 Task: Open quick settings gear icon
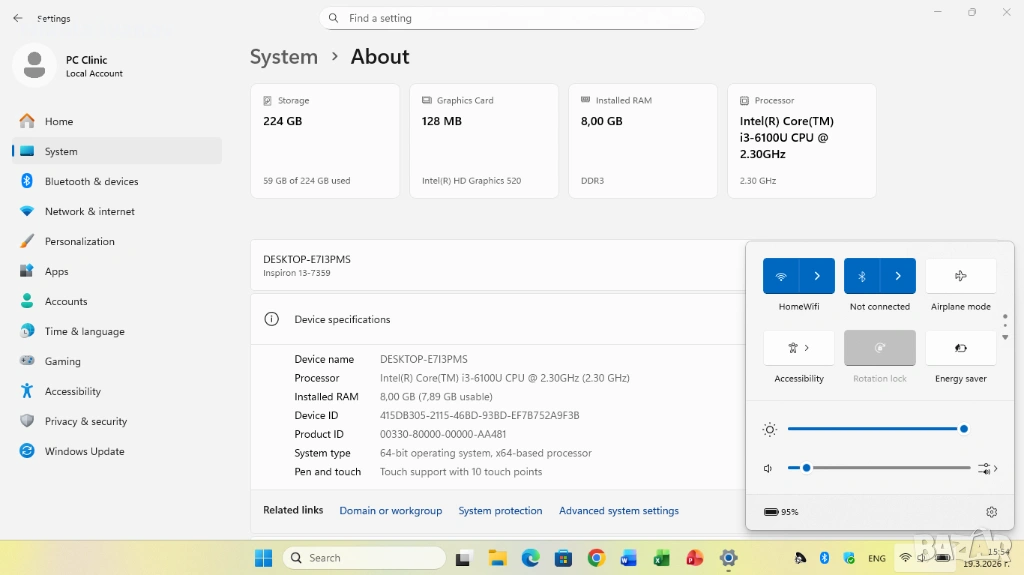(x=991, y=512)
